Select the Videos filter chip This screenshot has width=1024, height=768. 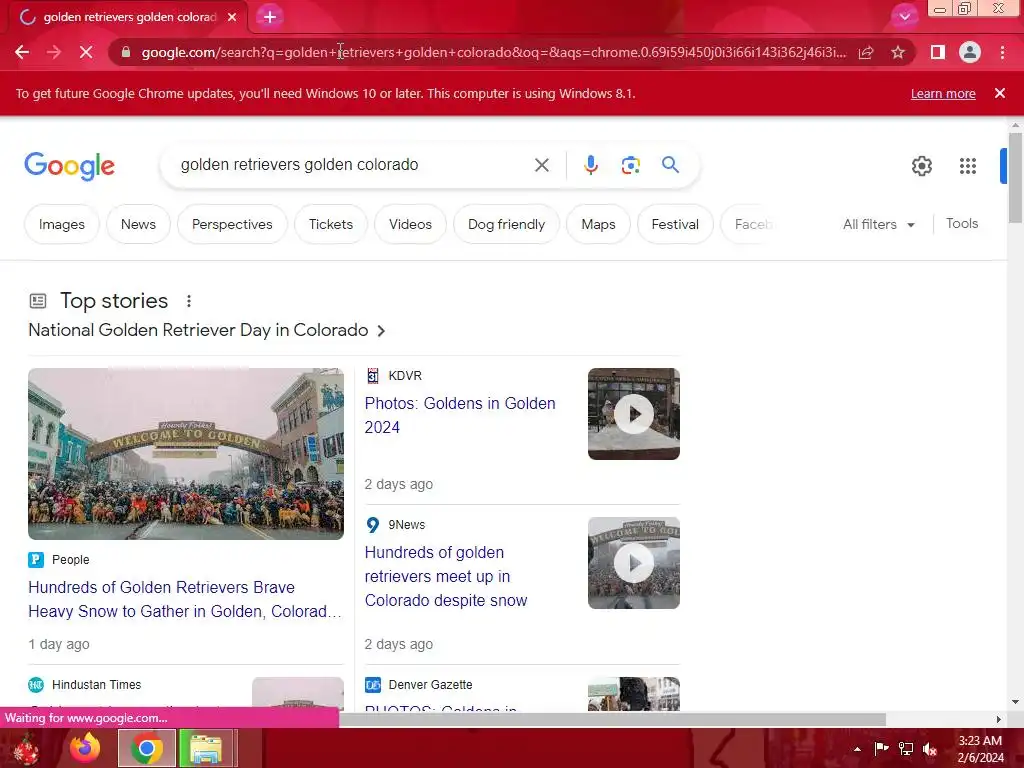click(410, 224)
